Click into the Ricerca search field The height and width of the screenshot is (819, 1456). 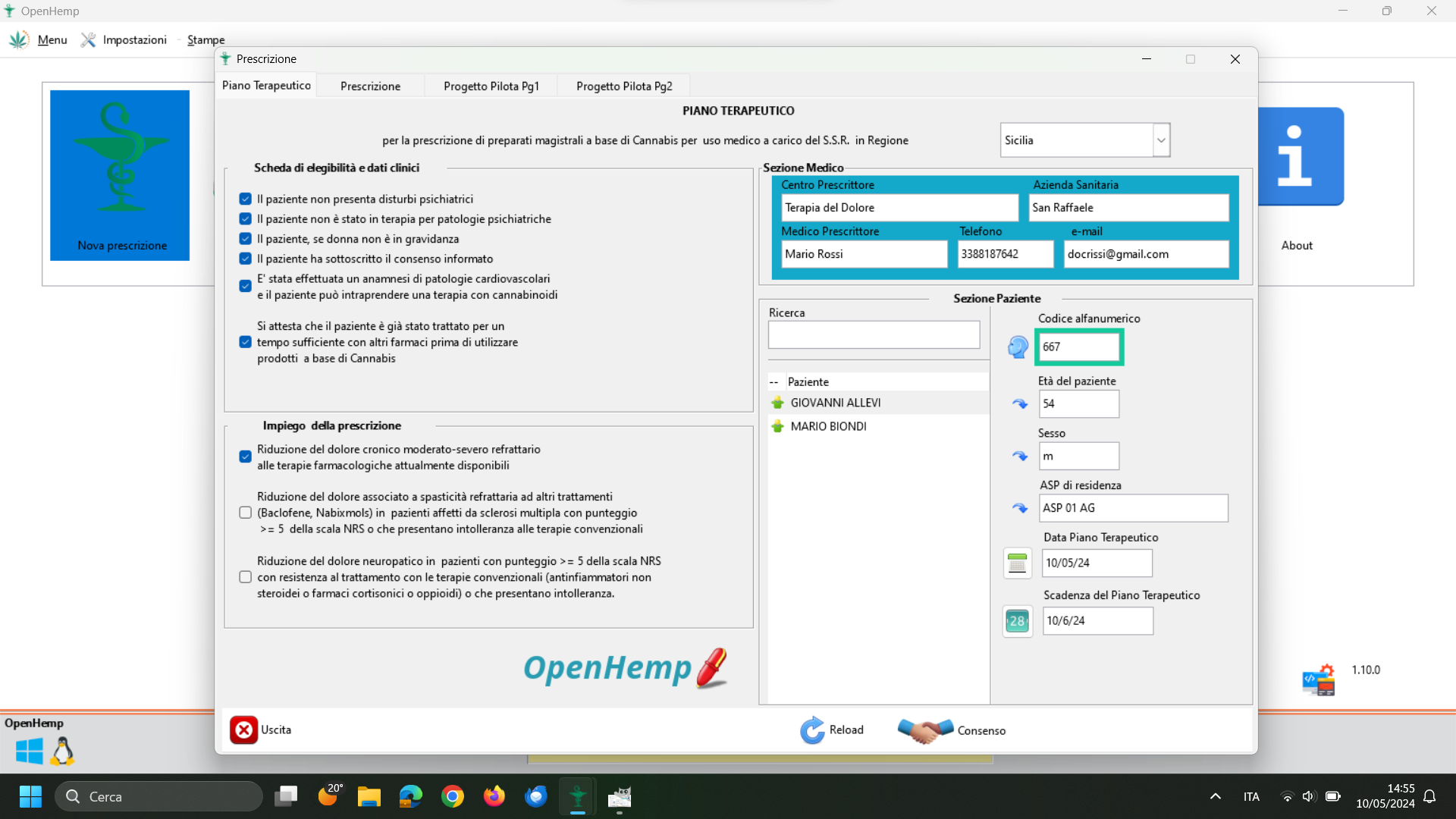point(874,334)
